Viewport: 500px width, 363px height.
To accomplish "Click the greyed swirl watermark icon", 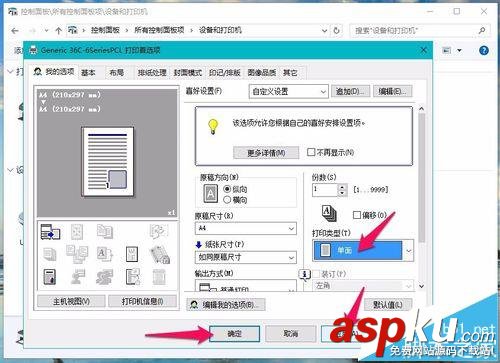I will (105, 277).
